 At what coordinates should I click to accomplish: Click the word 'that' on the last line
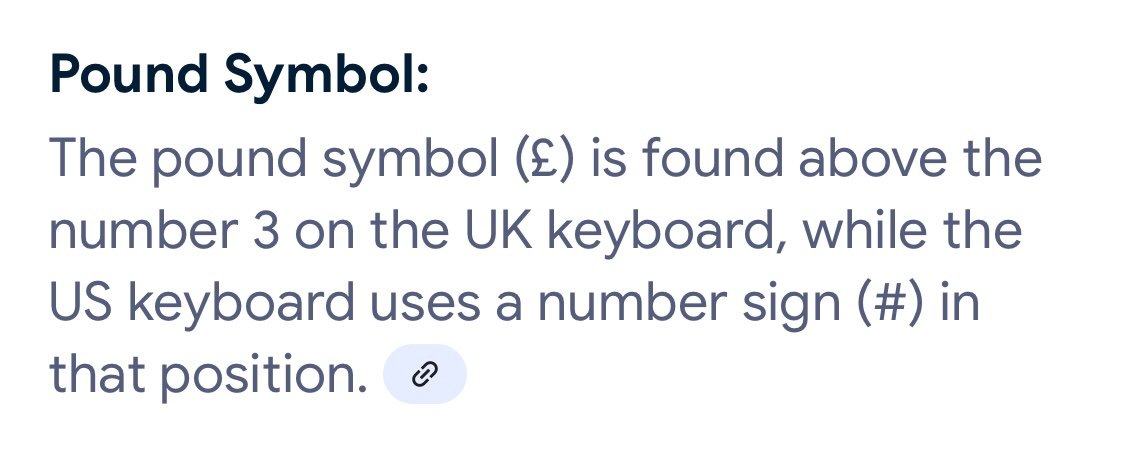click(x=98, y=374)
